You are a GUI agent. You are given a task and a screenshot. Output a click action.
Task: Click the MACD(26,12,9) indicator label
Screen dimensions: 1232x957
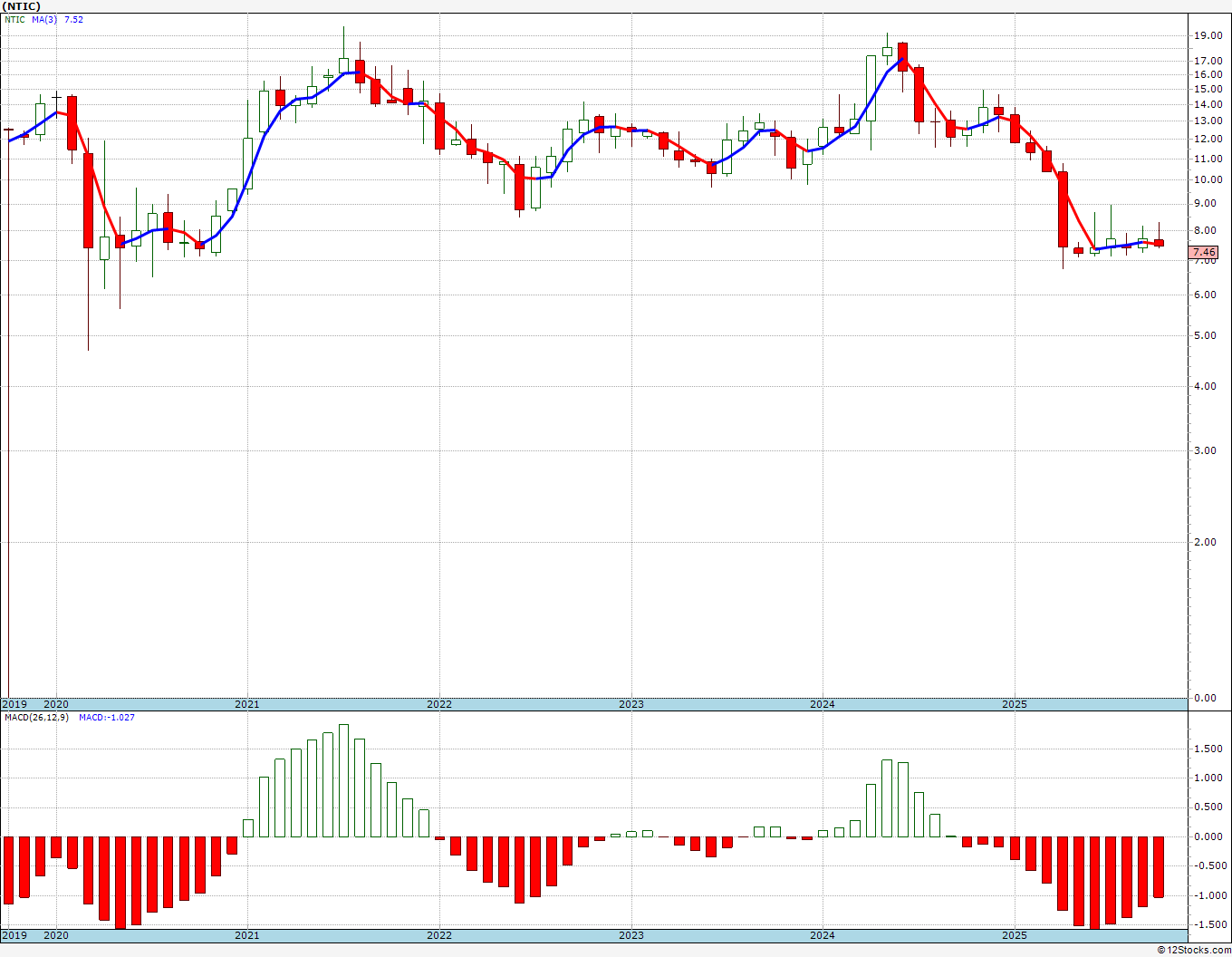point(37,718)
